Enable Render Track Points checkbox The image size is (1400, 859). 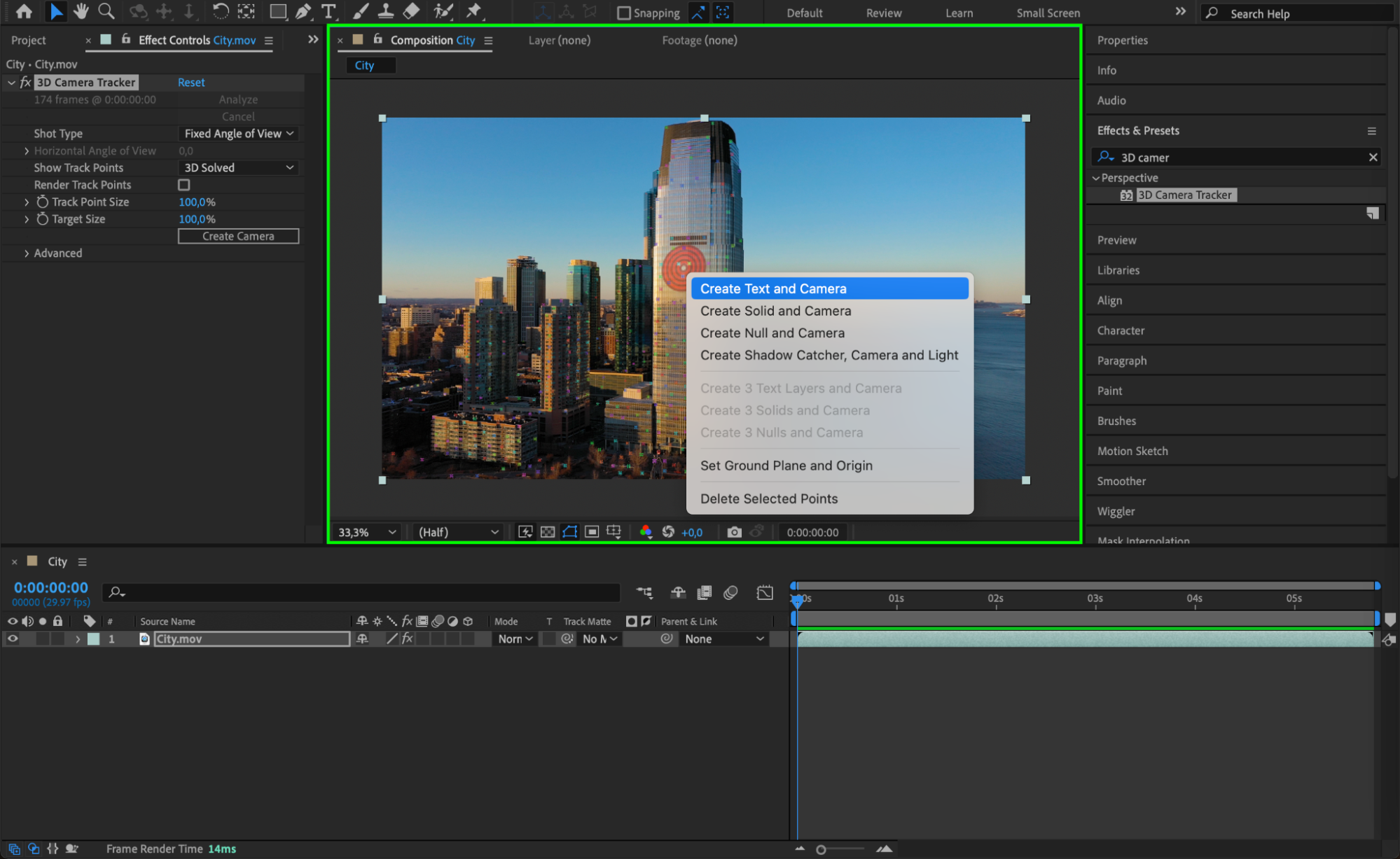(x=184, y=185)
